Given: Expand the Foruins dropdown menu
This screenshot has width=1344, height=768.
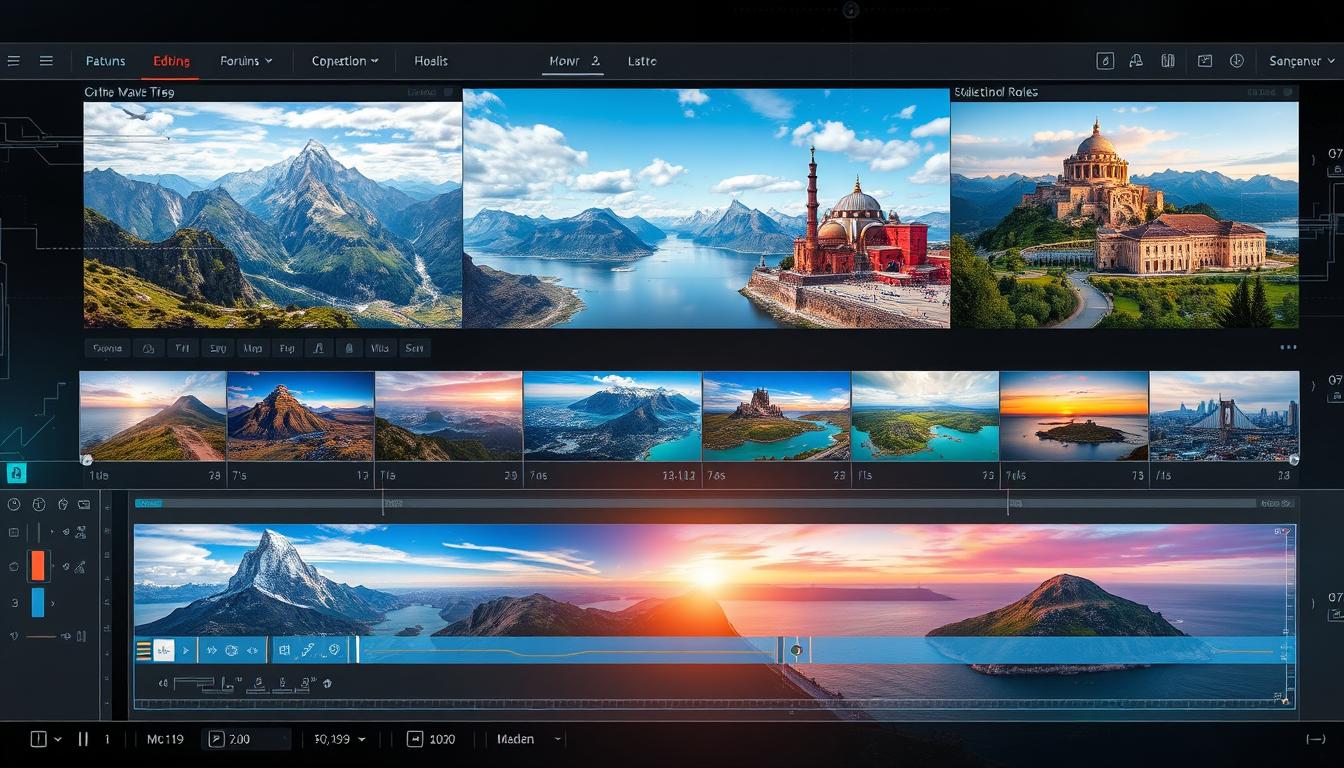Looking at the screenshot, I should 246,61.
